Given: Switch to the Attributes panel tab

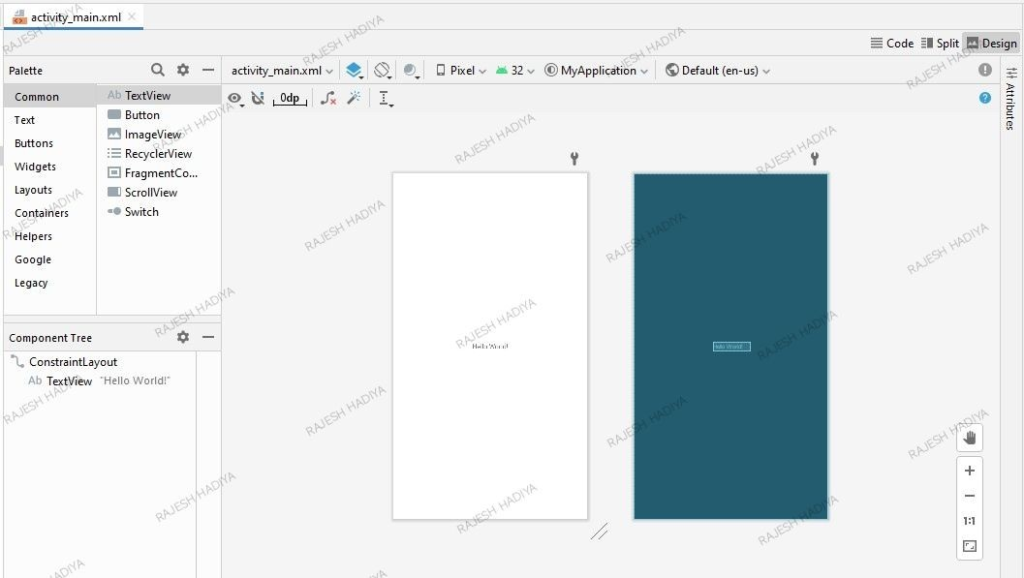Looking at the screenshot, I should pyautogui.click(x=1013, y=112).
